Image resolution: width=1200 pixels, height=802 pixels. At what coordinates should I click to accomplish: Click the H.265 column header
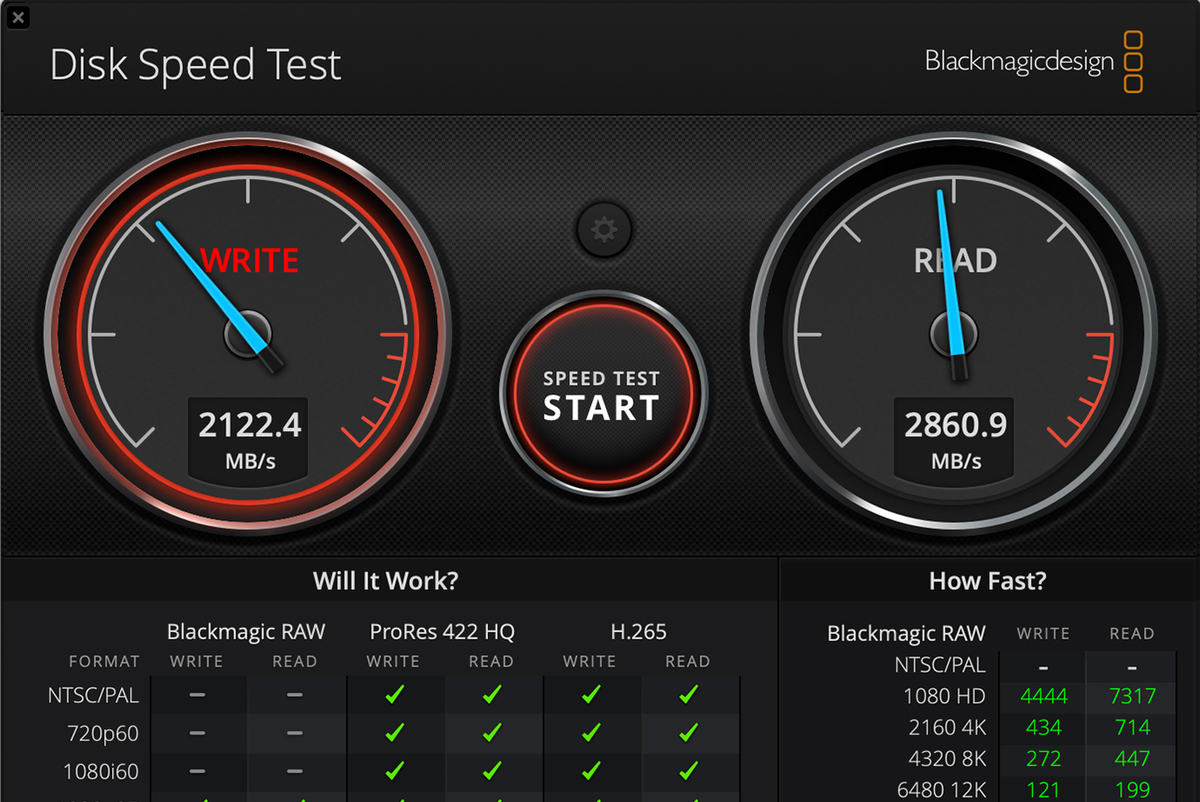coord(638,632)
